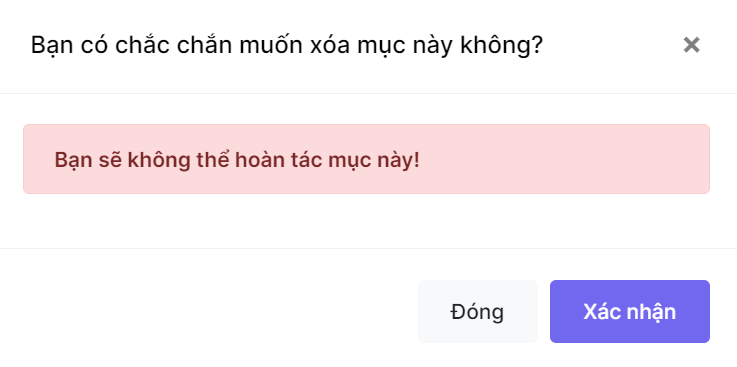This screenshot has height=367, width=737.
Task: Close the delete dialog with the X icon
Action: tap(691, 45)
